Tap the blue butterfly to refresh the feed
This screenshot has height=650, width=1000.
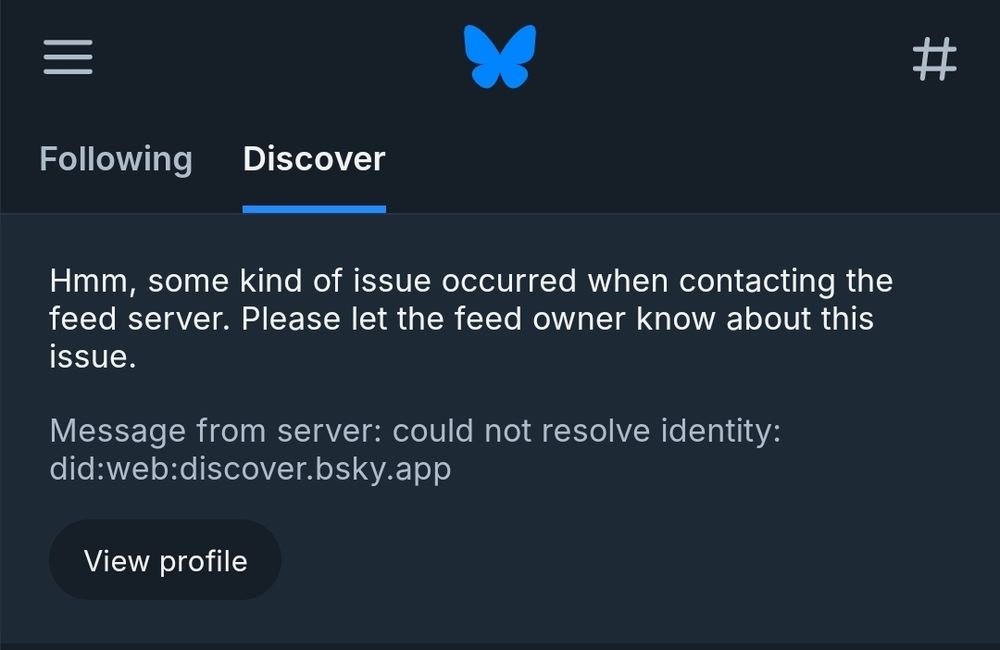[500, 57]
